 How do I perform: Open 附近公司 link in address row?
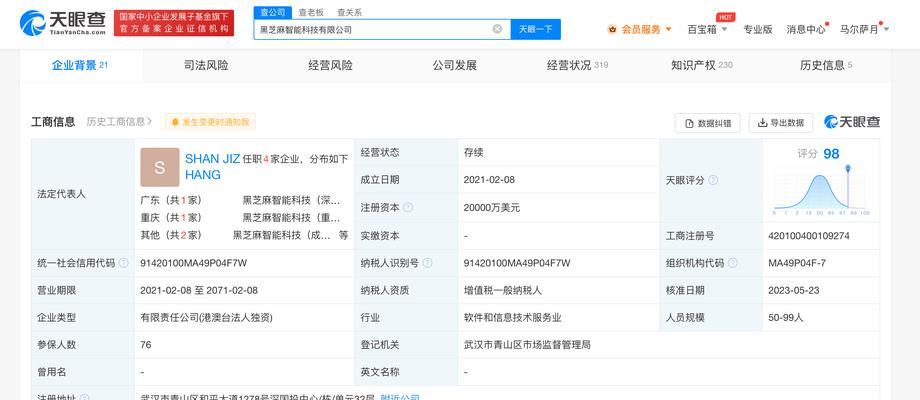point(400,397)
